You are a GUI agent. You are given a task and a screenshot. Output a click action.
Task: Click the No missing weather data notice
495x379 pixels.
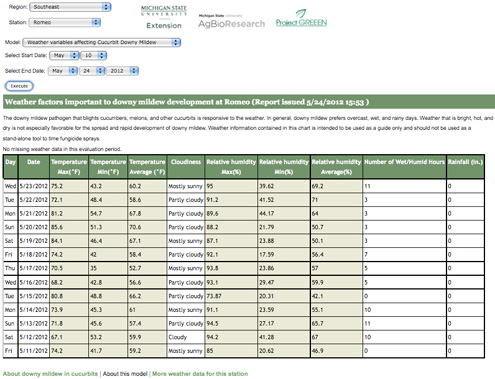(62, 149)
